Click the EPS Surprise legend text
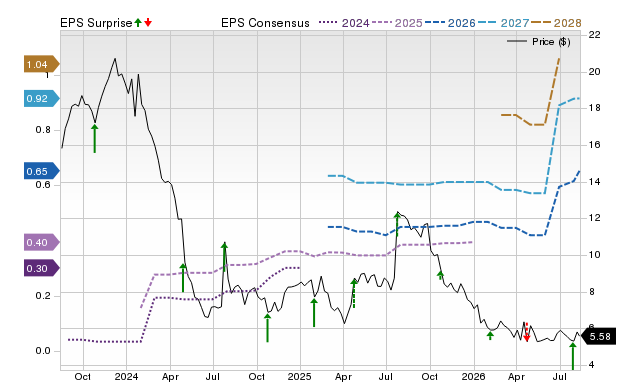 pos(96,23)
